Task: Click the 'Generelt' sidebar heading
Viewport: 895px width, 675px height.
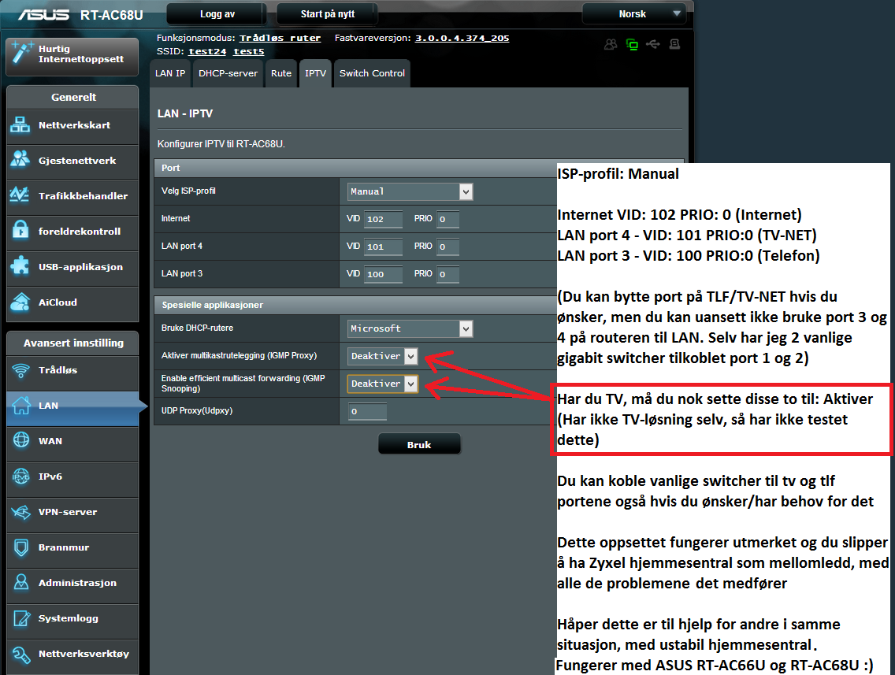Action: [74, 97]
